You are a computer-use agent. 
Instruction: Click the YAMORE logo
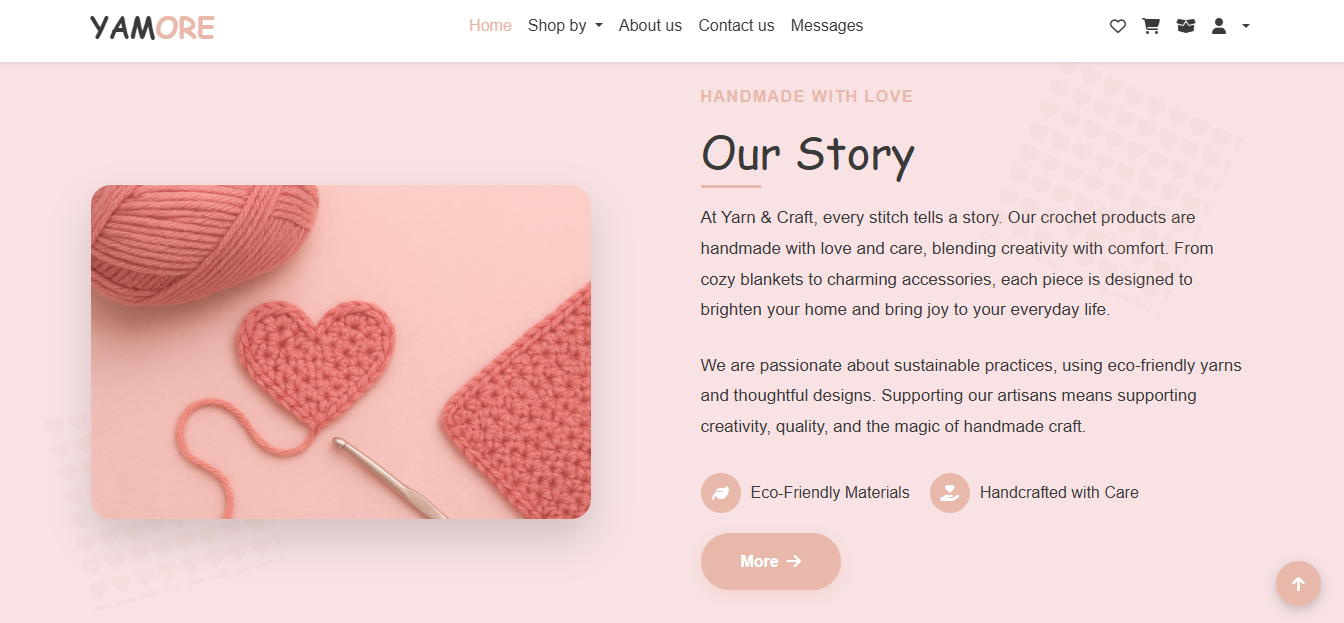tap(152, 27)
